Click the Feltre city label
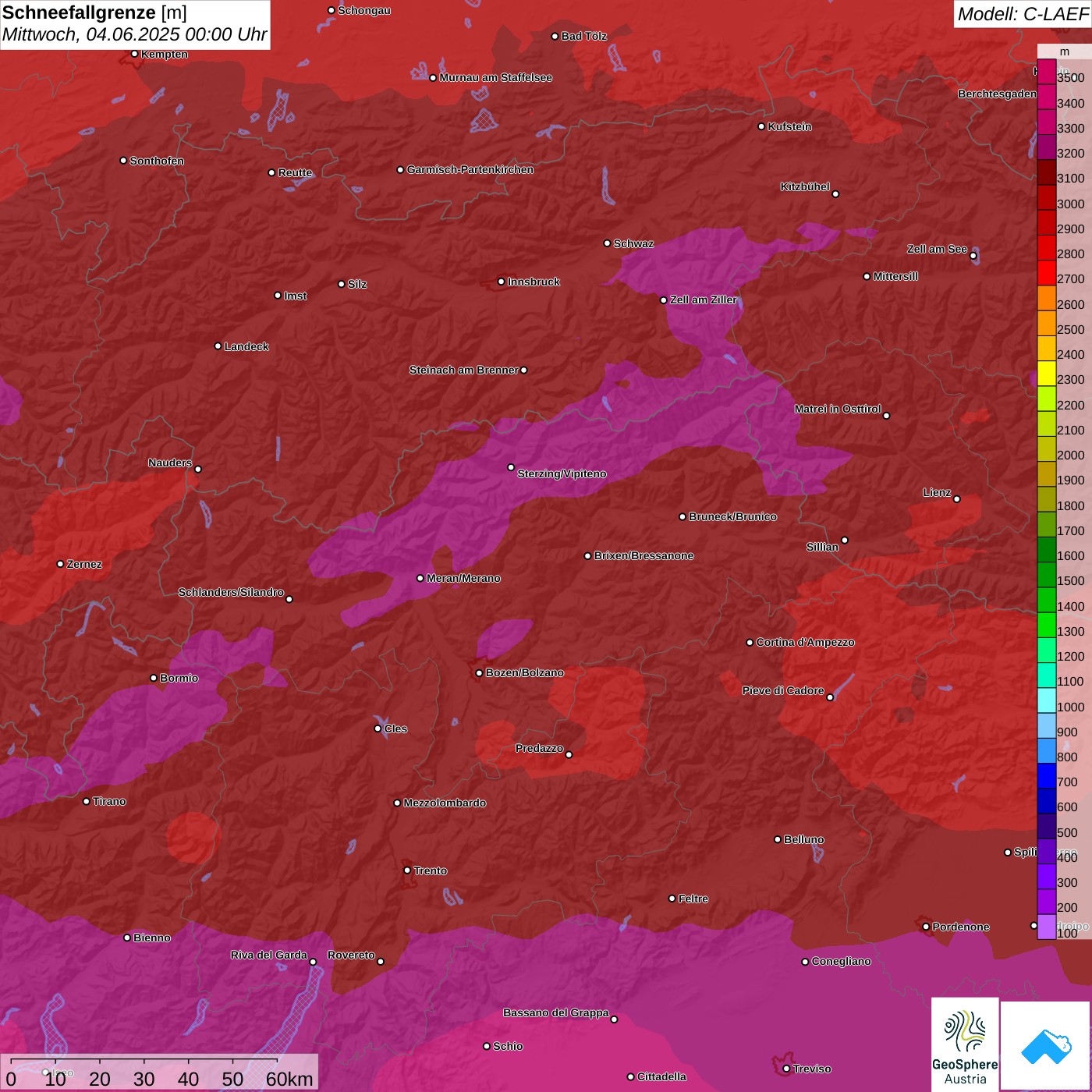The height and width of the screenshot is (1092, 1092). click(693, 899)
